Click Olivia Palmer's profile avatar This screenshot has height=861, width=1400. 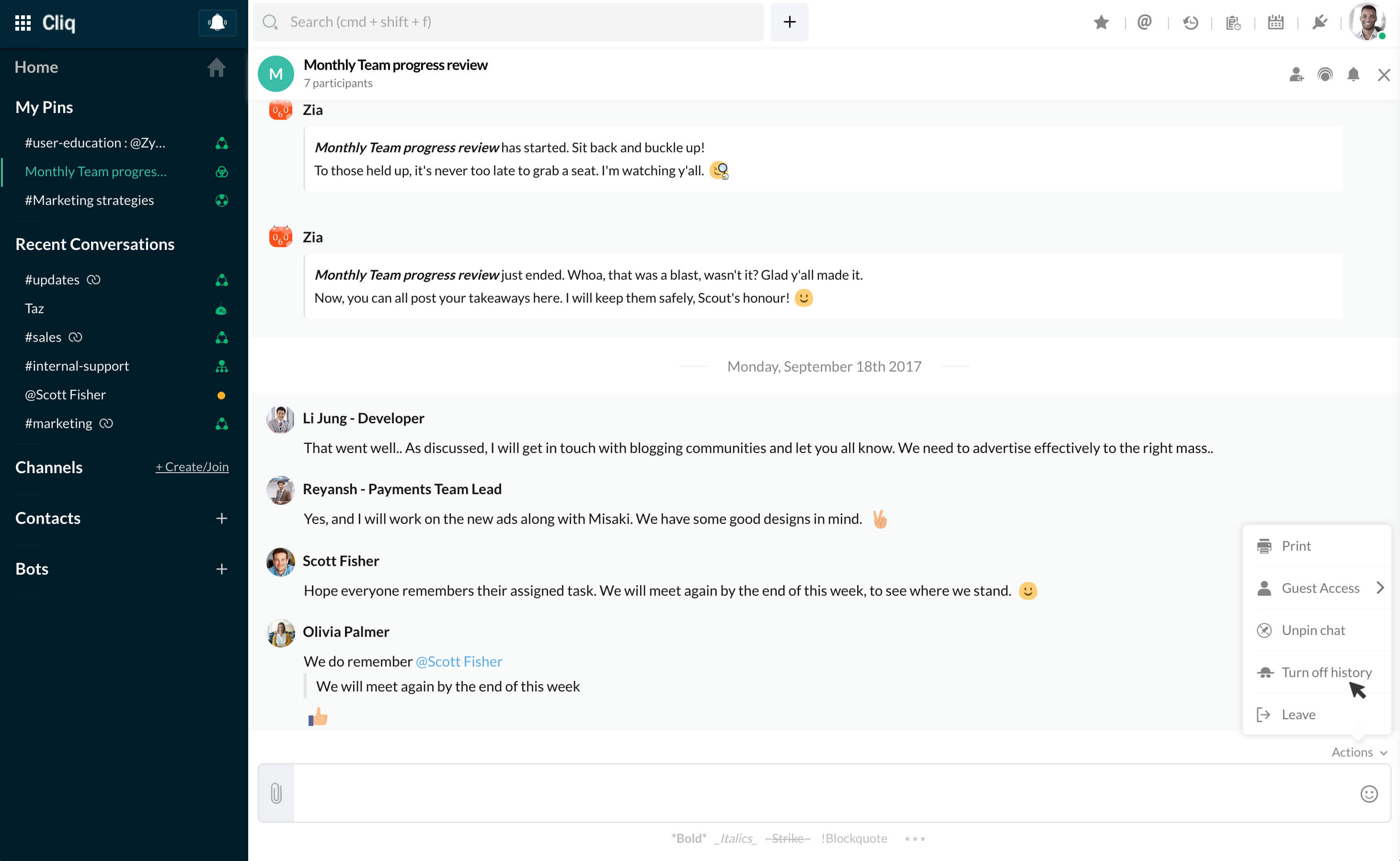(281, 633)
